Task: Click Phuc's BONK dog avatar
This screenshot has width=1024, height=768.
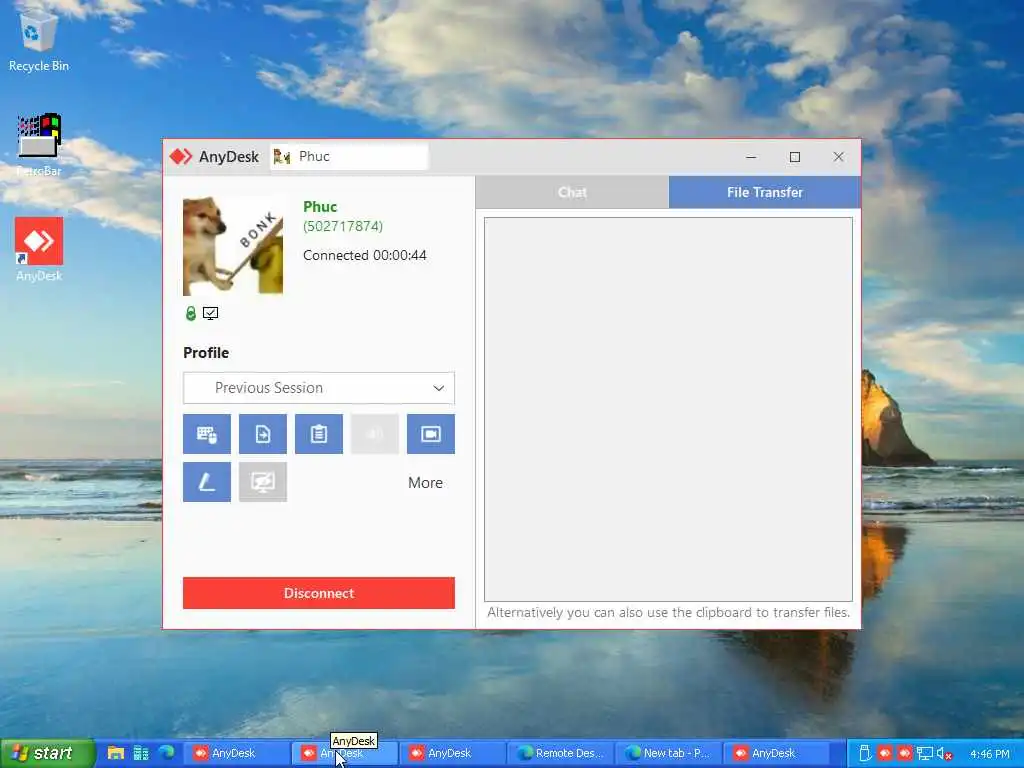Action: pos(233,246)
